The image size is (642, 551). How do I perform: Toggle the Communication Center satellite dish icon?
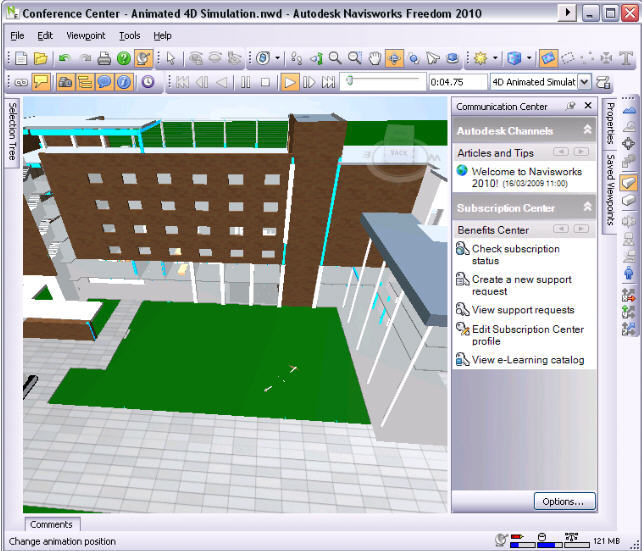(143, 59)
